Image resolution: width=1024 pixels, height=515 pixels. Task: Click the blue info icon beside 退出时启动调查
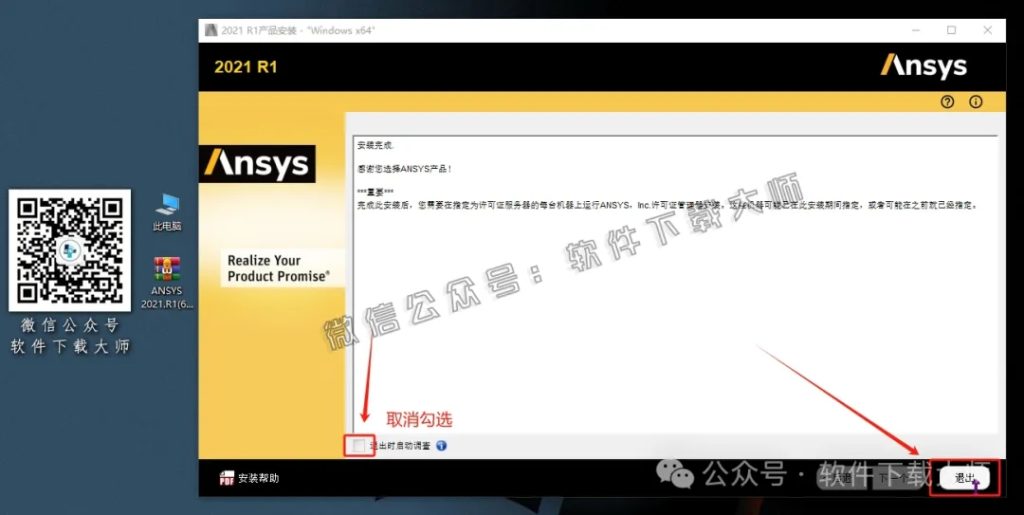pyautogui.click(x=441, y=446)
